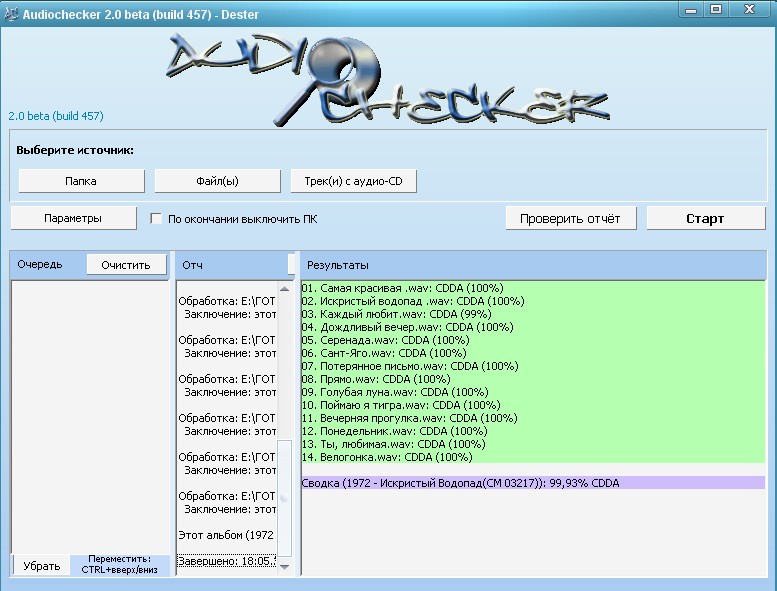Click the log scrollbar down arrow
This screenshot has height=591, width=777.
coord(285,566)
